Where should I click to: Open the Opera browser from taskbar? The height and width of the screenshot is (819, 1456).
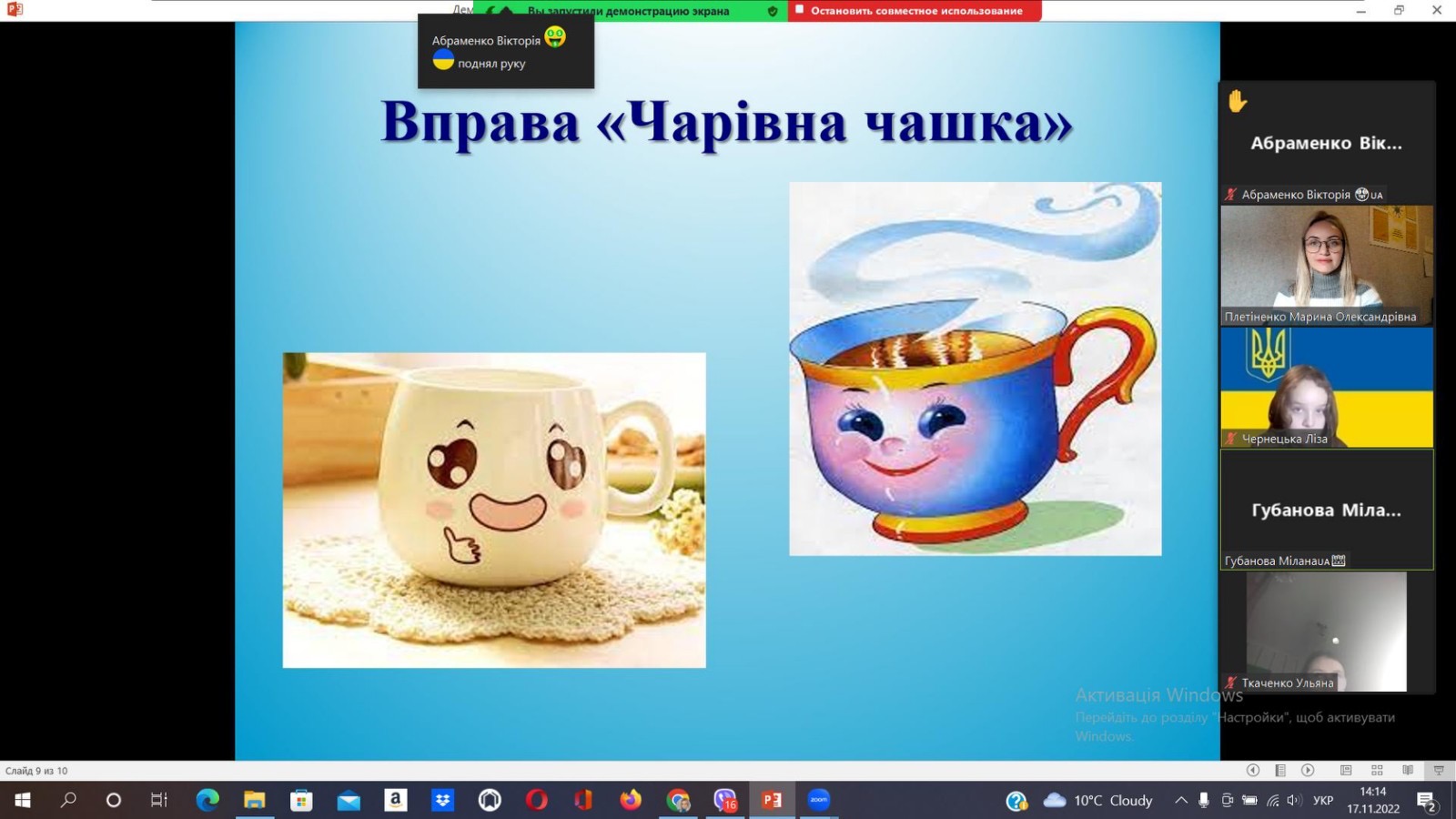(537, 800)
